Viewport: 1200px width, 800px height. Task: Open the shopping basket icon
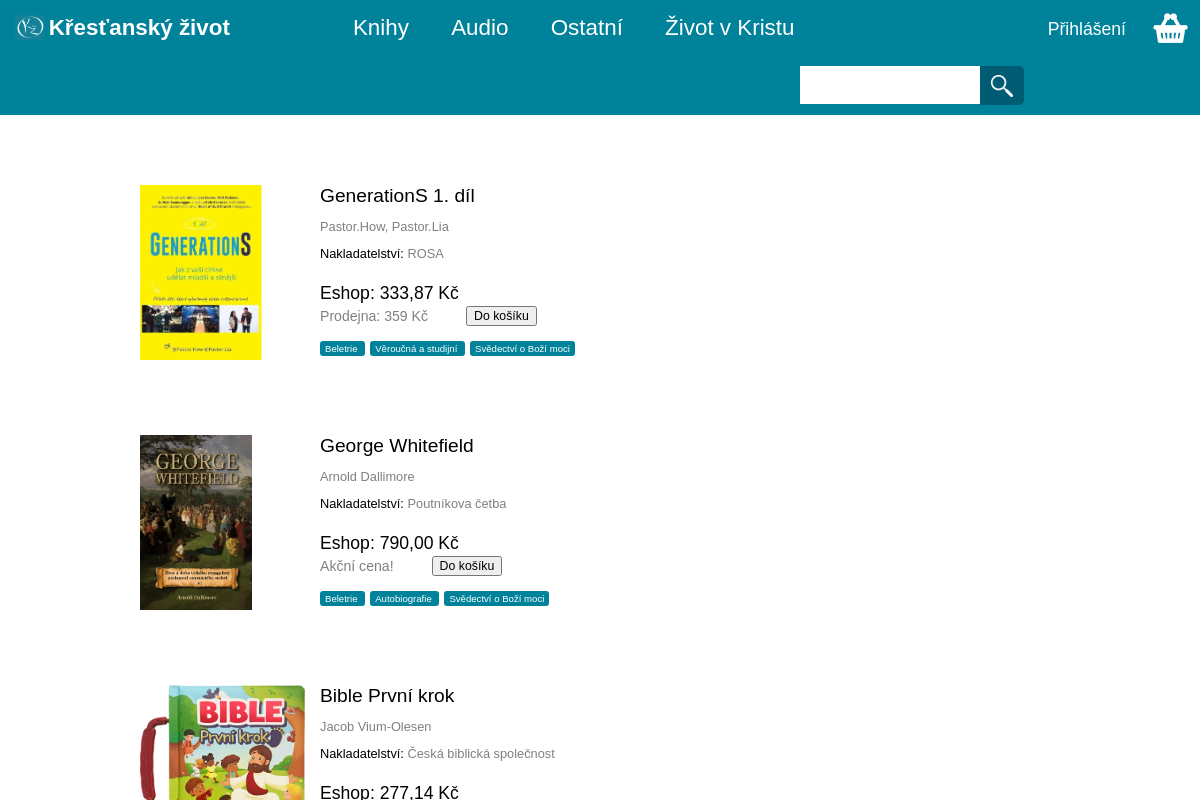pyautogui.click(x=1170, y=28)
